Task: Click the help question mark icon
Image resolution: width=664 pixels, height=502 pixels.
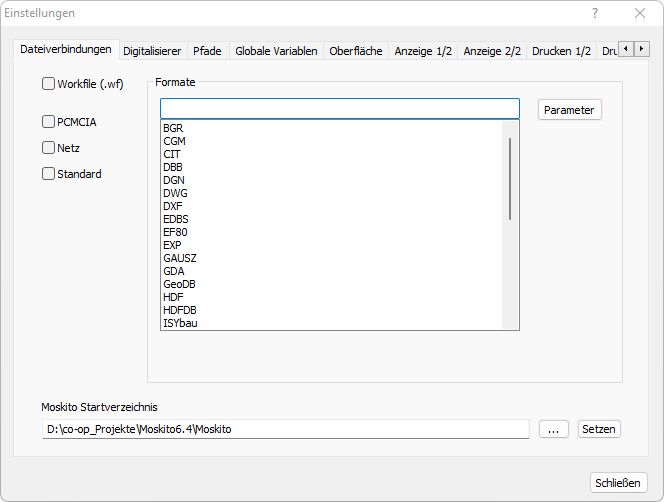Action: point(595,14)
